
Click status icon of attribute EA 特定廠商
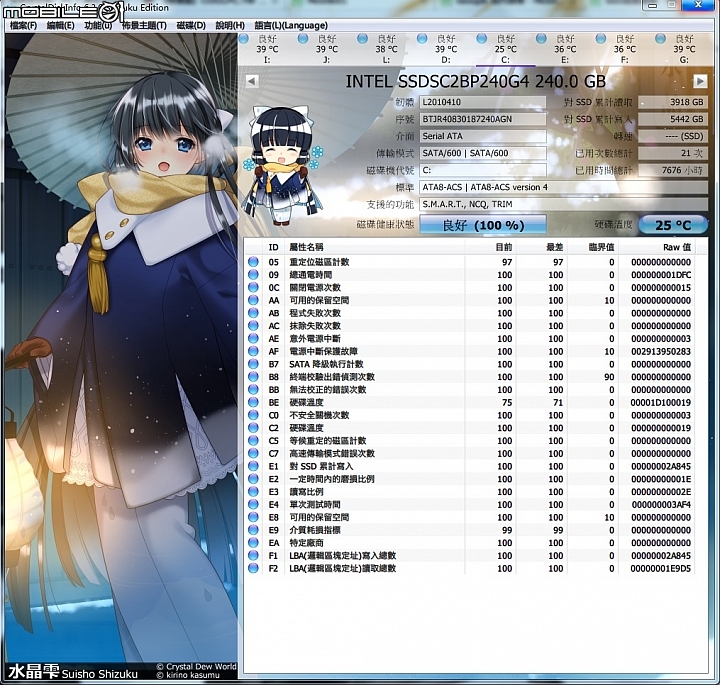(x=253, y=543)
